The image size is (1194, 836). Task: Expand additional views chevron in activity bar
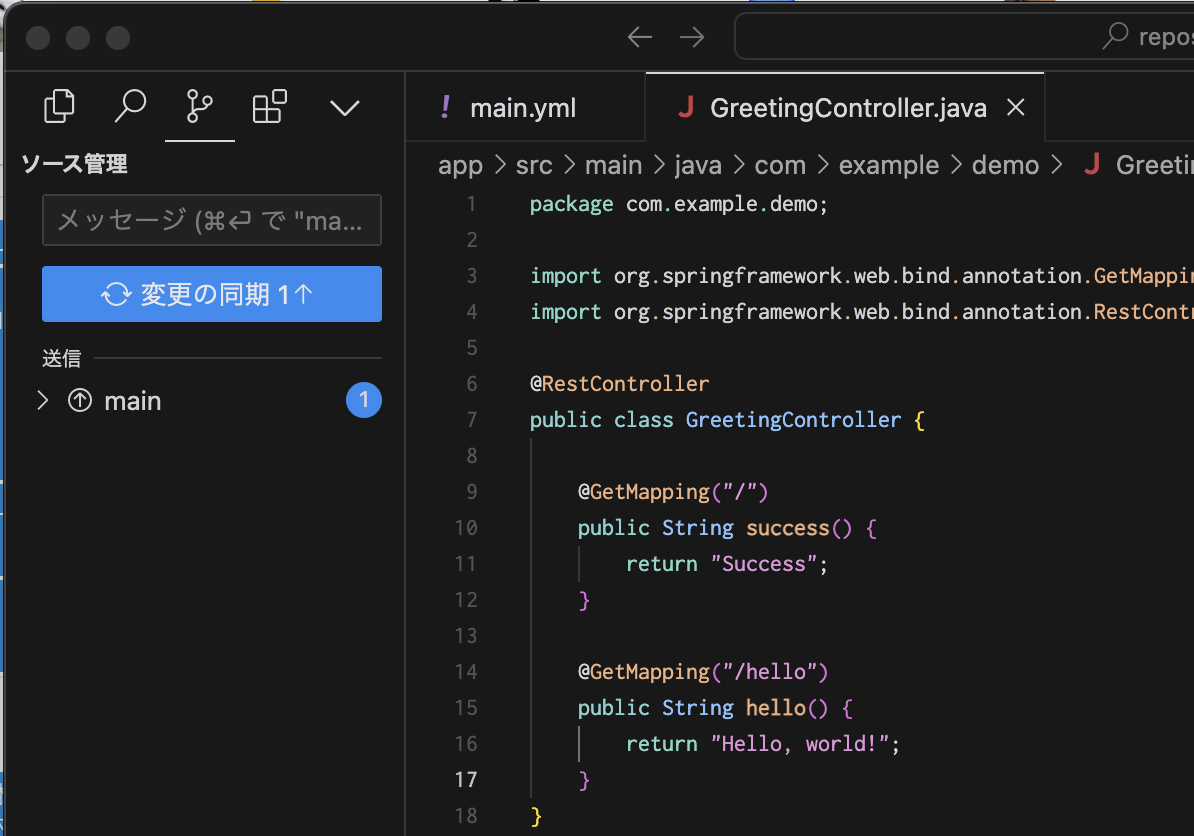345,108
